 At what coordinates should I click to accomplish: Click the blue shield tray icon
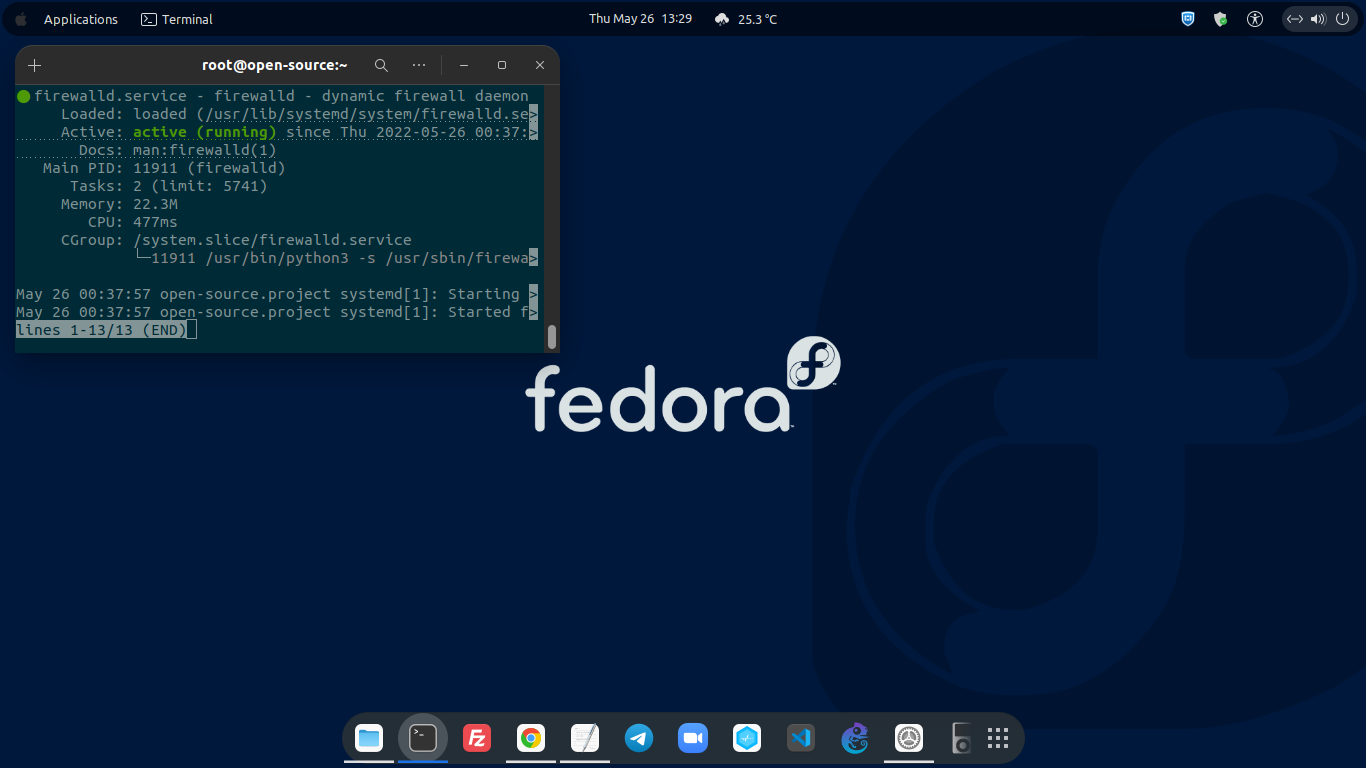(1188, 19)
